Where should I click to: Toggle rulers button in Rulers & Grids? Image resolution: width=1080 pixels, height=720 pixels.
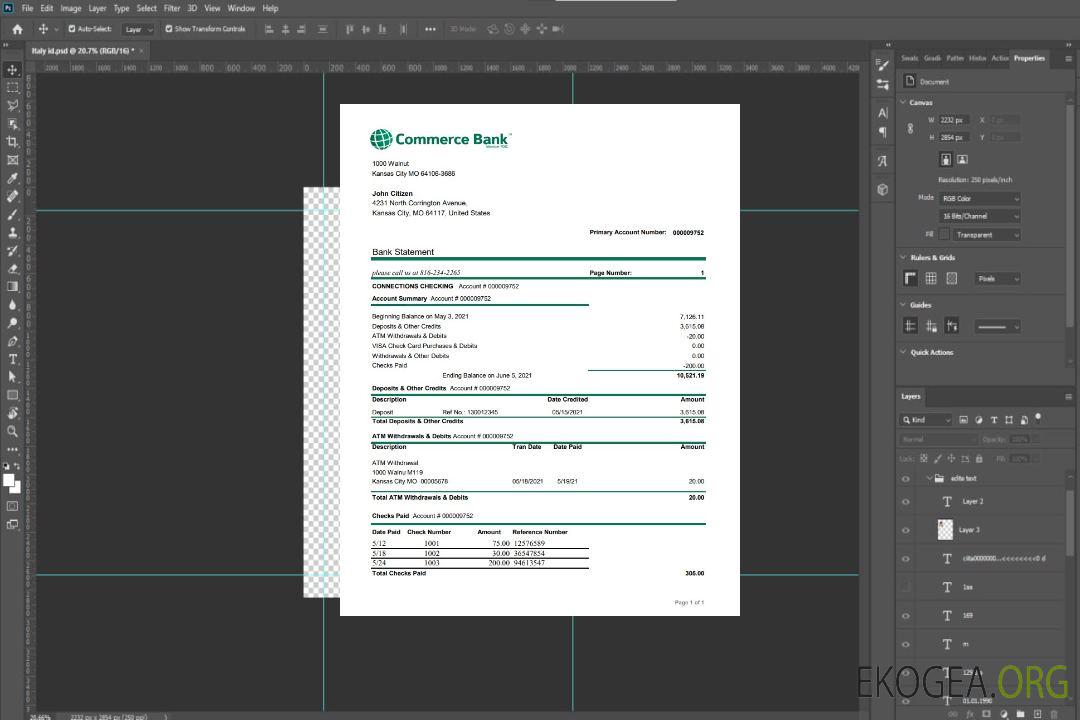[911, 278]
